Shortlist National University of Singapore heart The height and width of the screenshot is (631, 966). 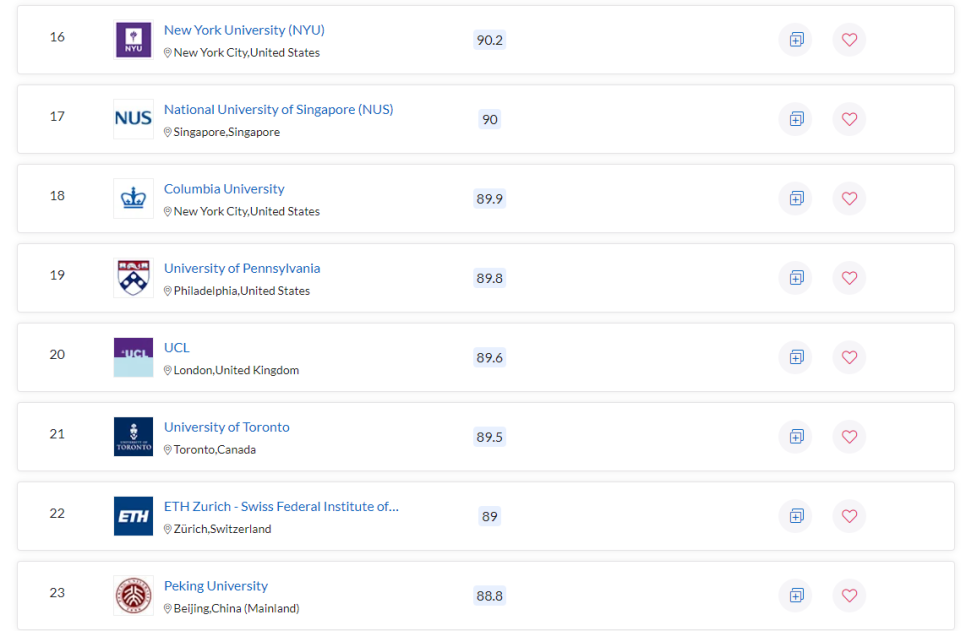pyautogui.click(x=849, y=119)
